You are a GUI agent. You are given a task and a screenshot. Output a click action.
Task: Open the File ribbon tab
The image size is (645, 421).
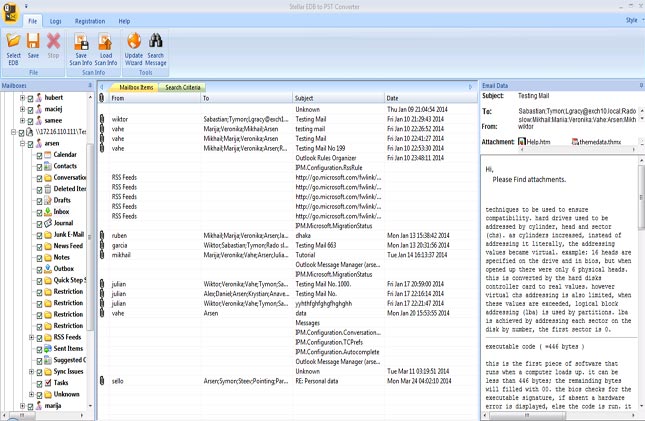(x=32, y=21)
